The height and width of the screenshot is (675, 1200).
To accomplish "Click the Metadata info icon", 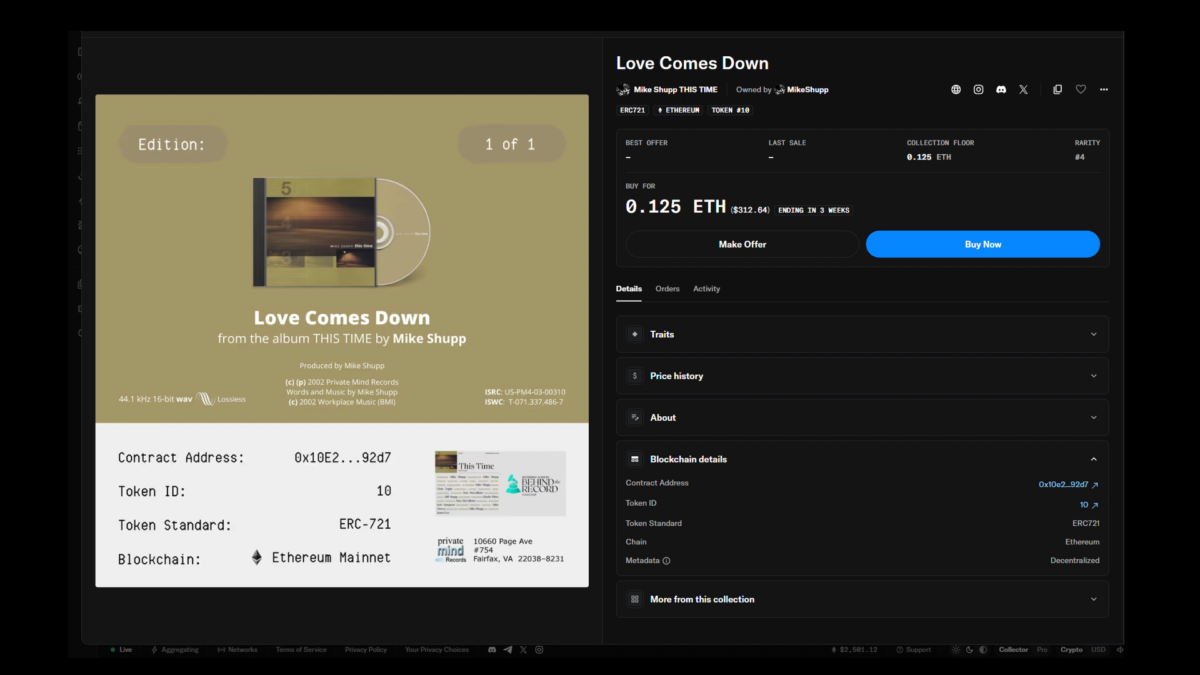I will (667, 561).
